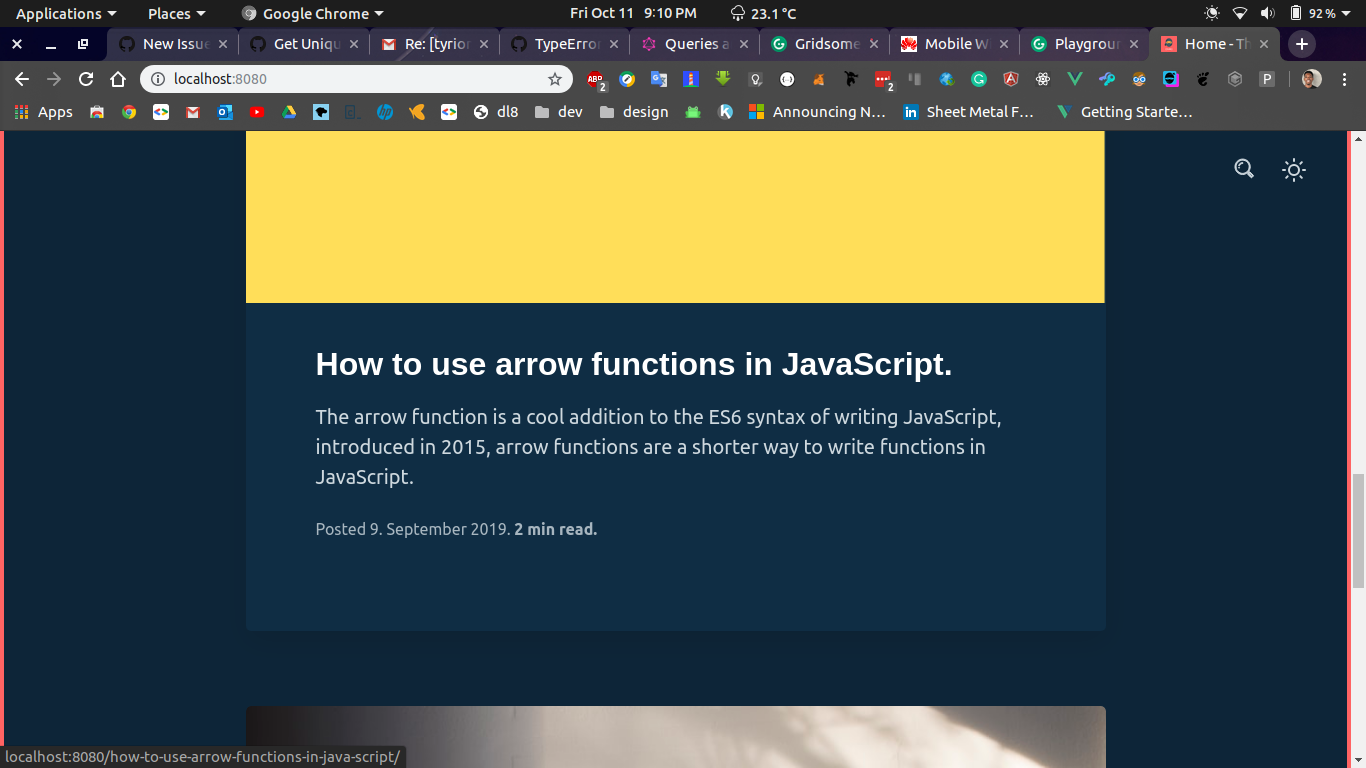This screenshot has width=1366, height=768.
Task: Open React Developer Tools extension
Action: [x=1042, y=79]
